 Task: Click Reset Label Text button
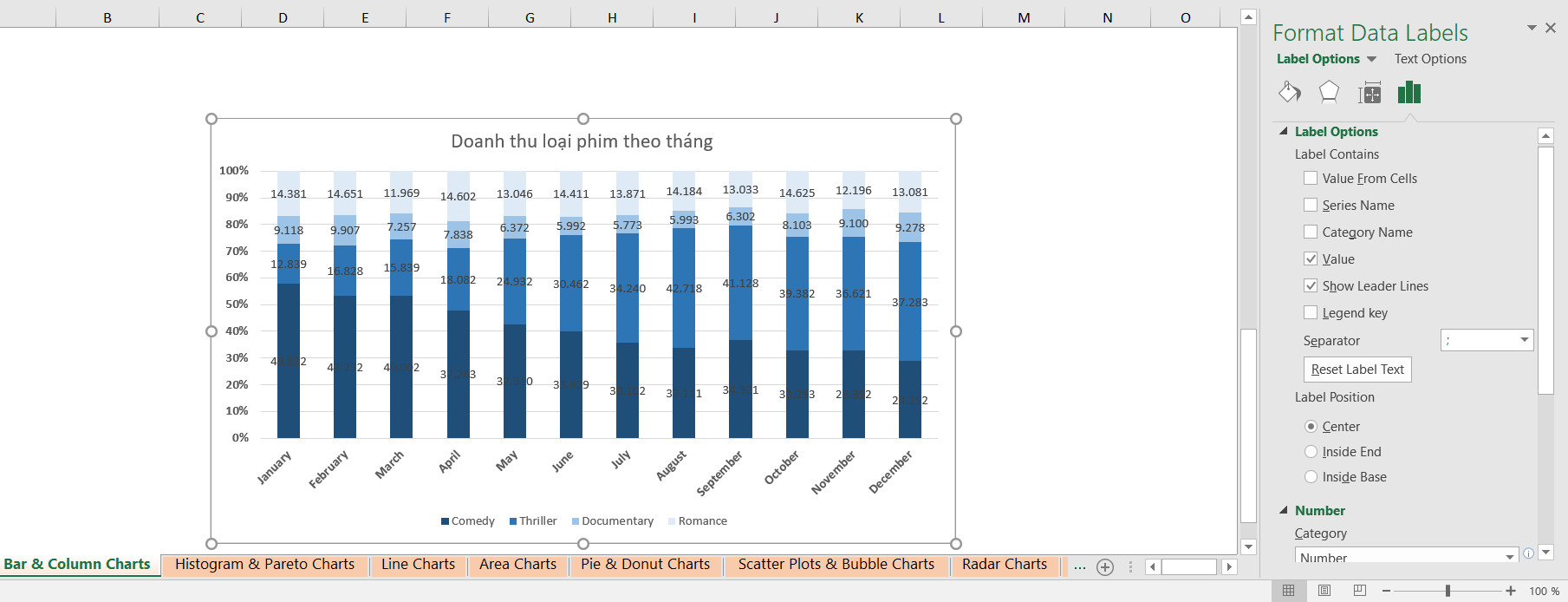[x=1357, y=370]
